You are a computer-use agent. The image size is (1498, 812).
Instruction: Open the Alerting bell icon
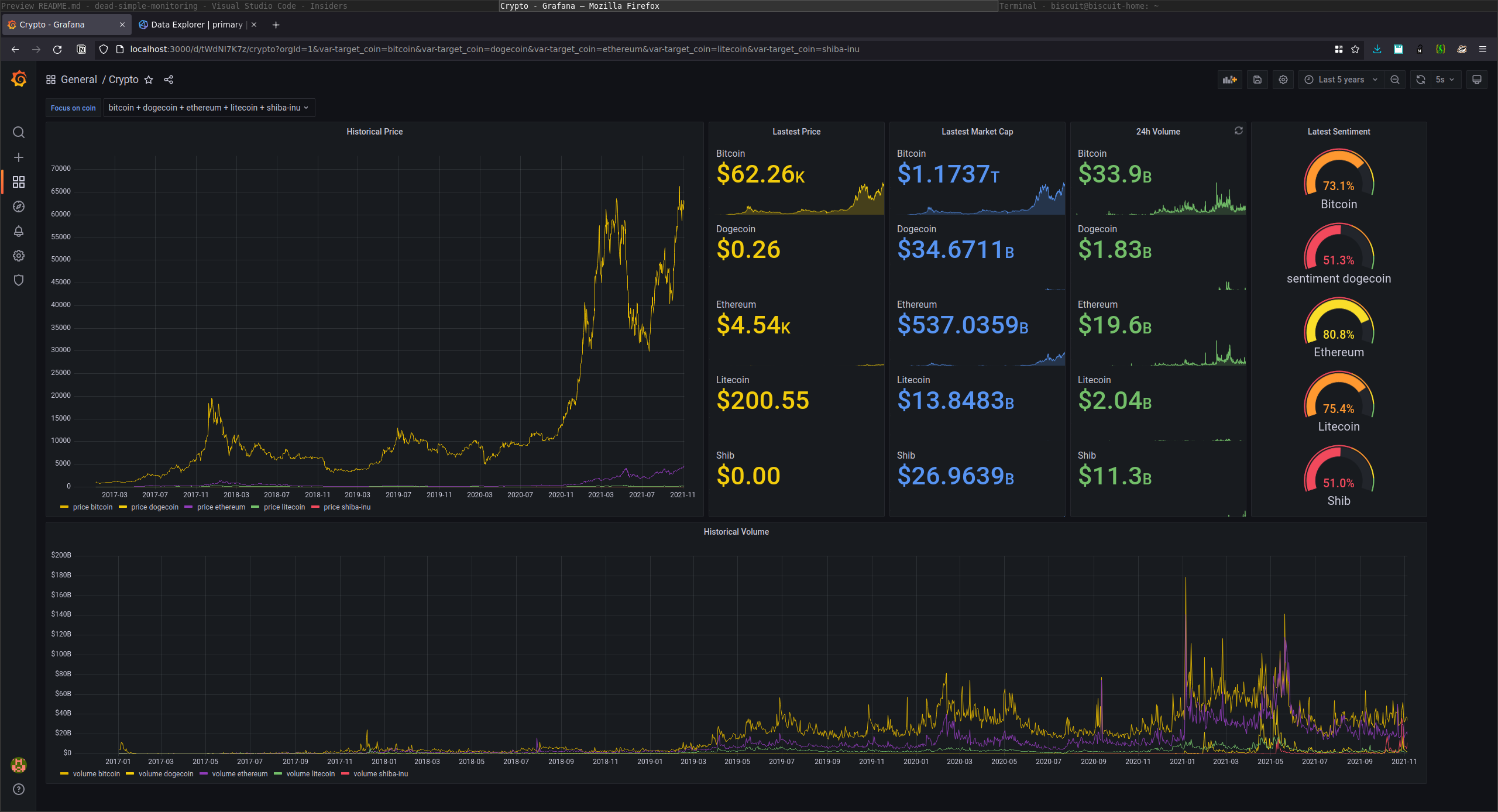[19, 231]
